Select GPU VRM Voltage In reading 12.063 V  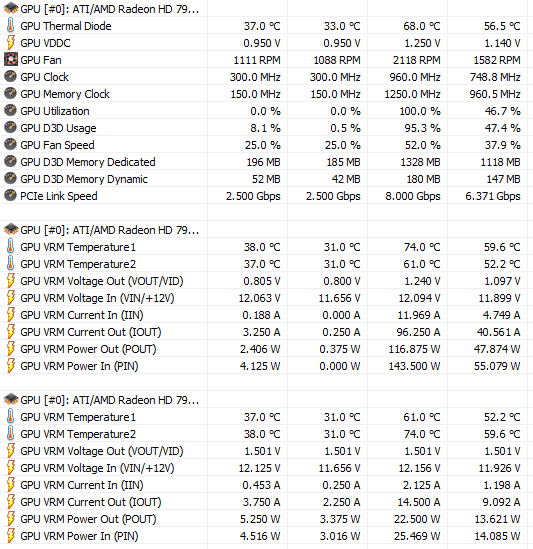(x=259, y=298)
